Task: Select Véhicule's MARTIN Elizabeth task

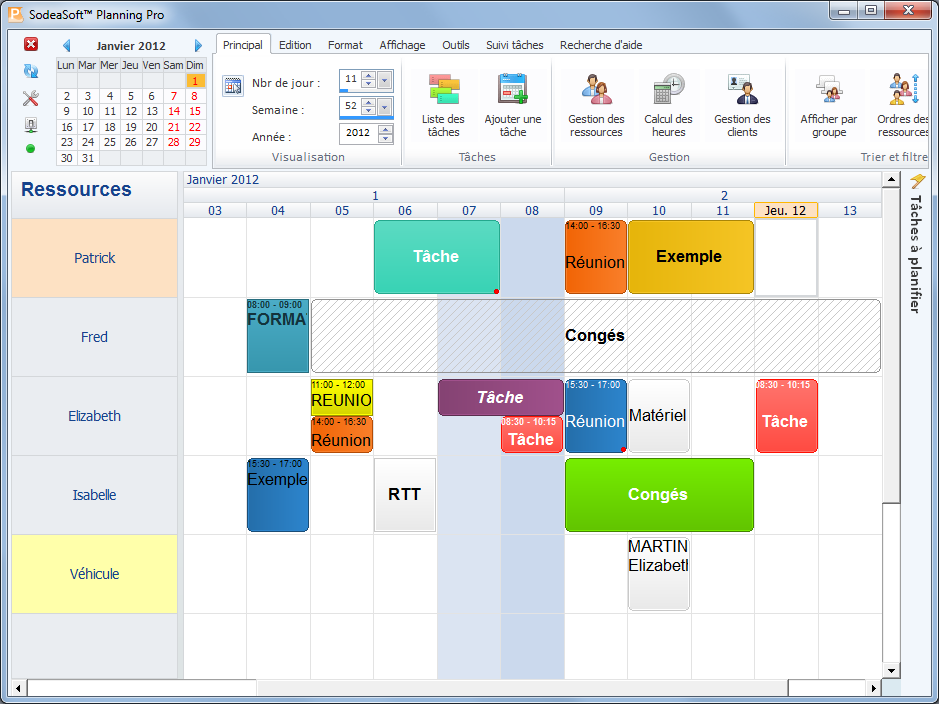Action: tap(659, 574)
